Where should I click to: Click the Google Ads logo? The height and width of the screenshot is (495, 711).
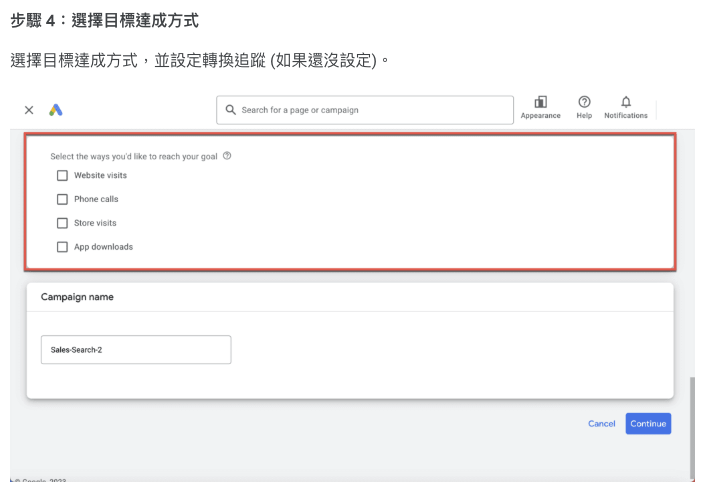tap(56, 110)
